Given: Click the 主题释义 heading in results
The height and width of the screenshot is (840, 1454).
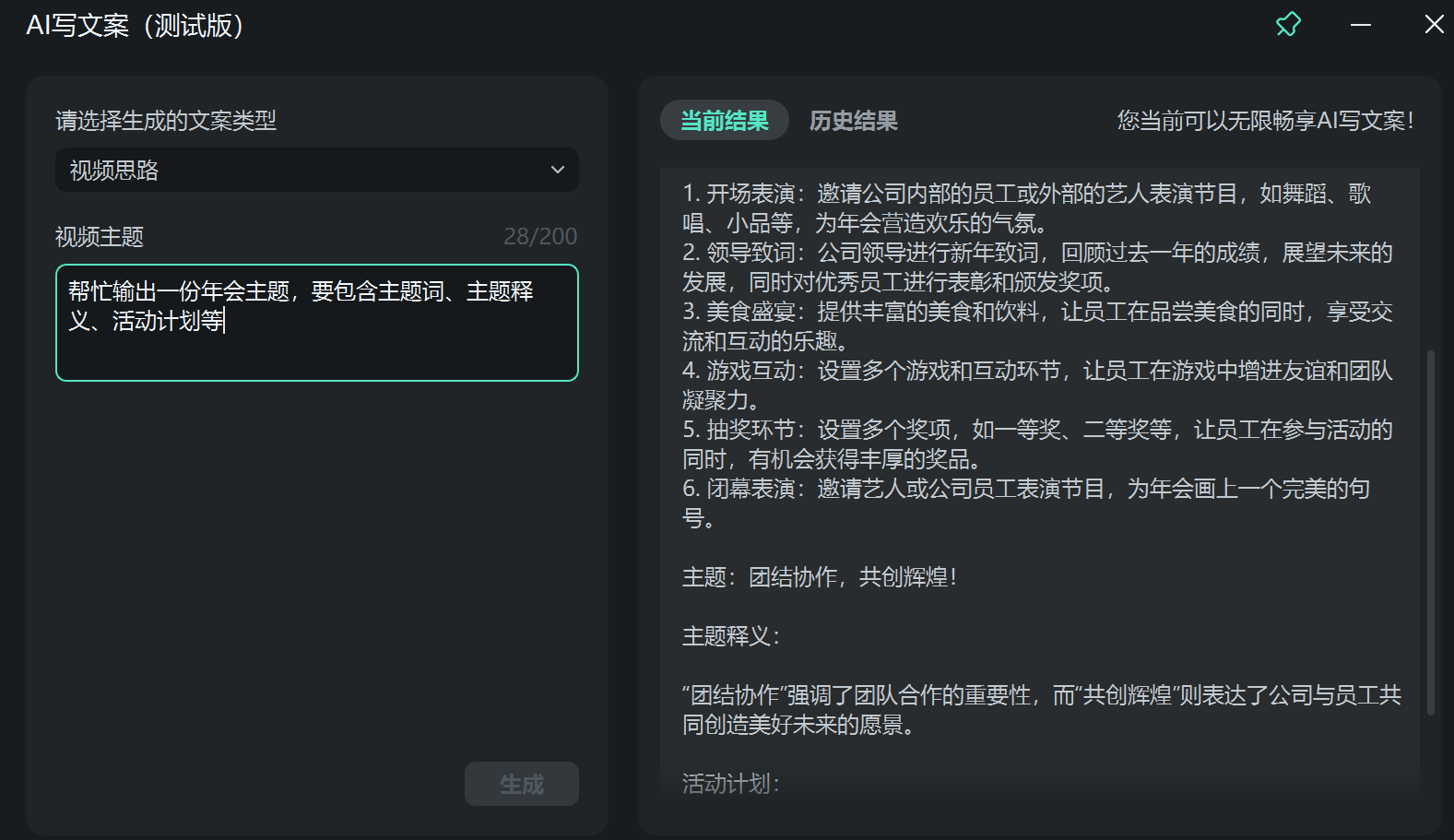Looking at the screenshot, I should [730, 636].
